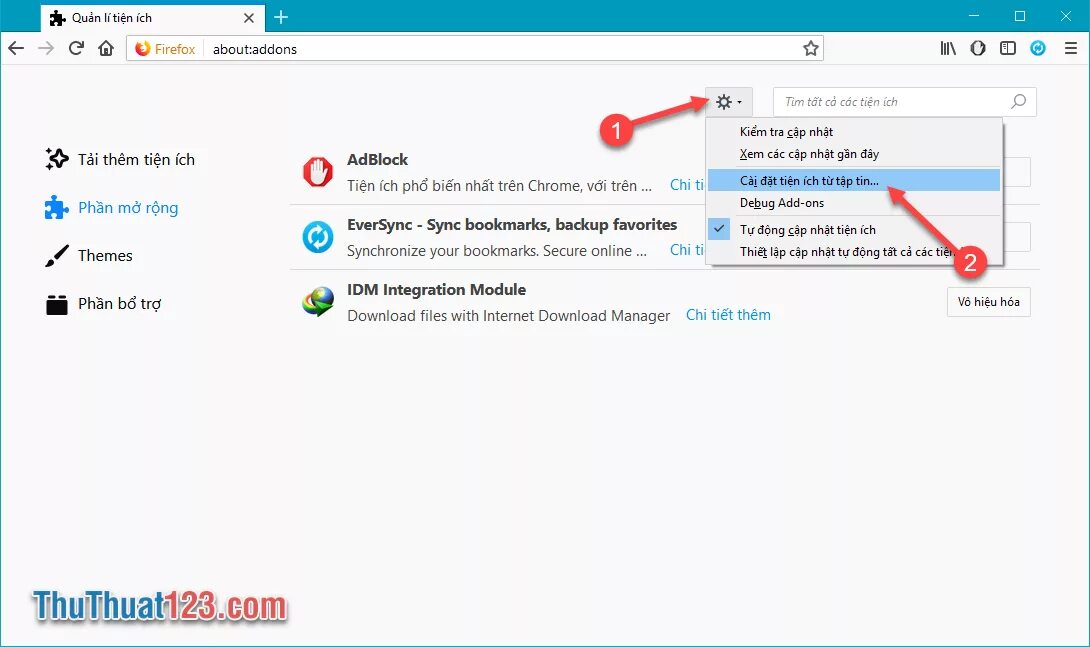Click the EverSync toolbar icon
Screen dimensions: 1090x647
[x=1038, y=49]
